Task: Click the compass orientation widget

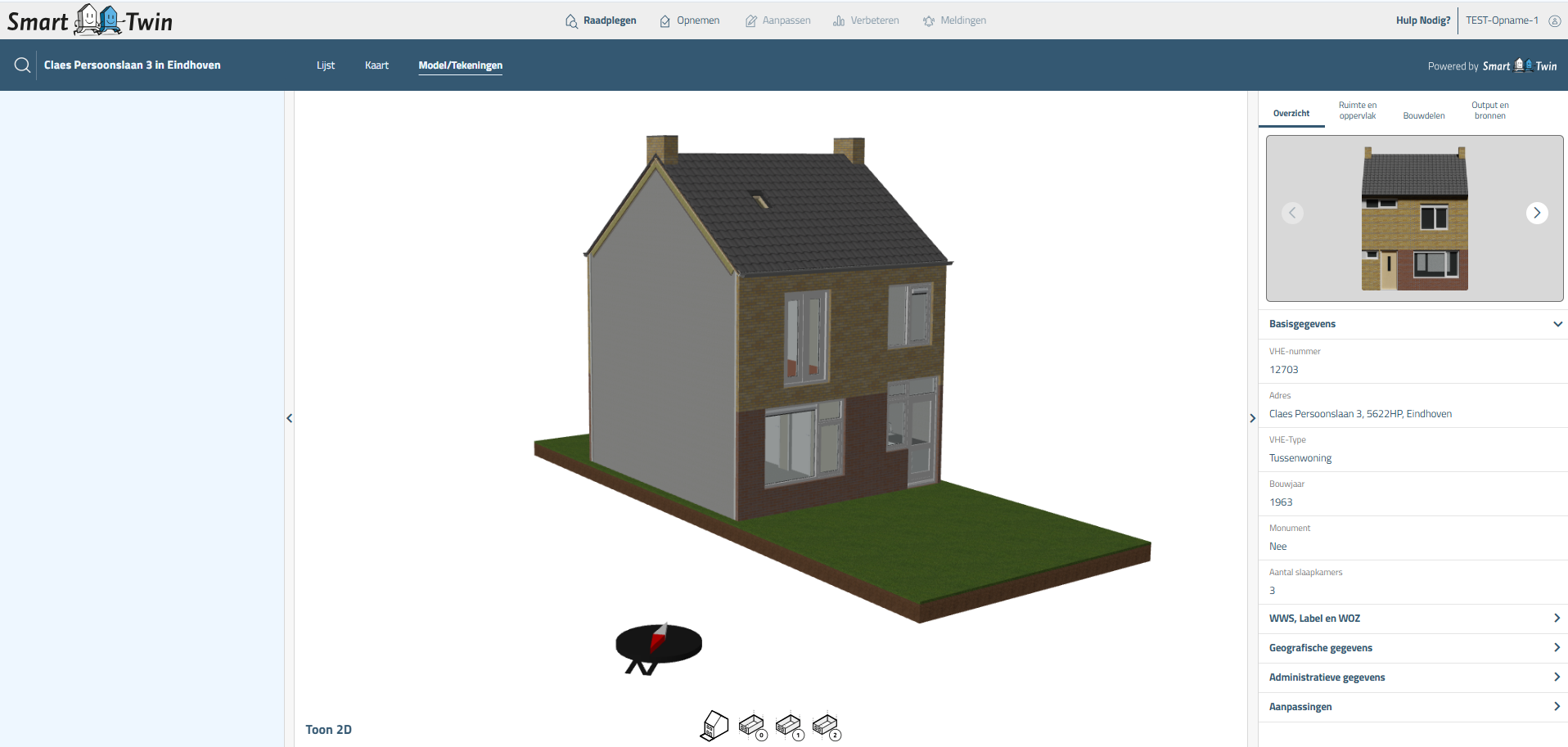Action: [659, 646]
